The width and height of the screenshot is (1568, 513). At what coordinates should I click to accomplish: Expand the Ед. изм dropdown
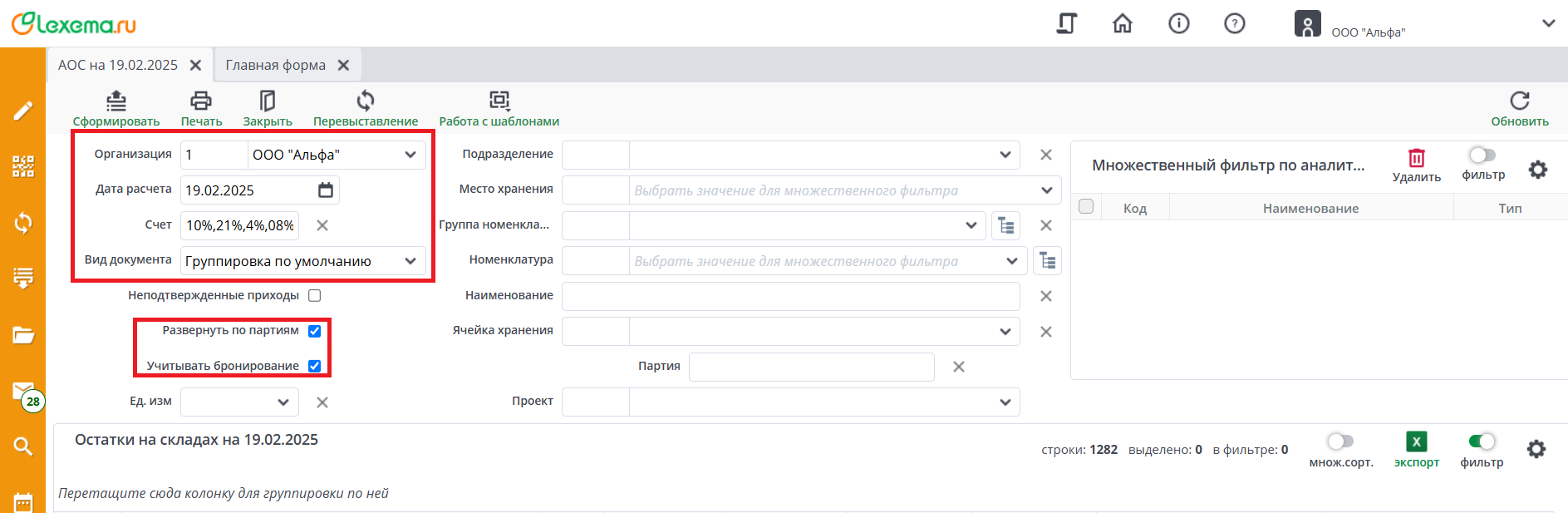coord(283,402)
